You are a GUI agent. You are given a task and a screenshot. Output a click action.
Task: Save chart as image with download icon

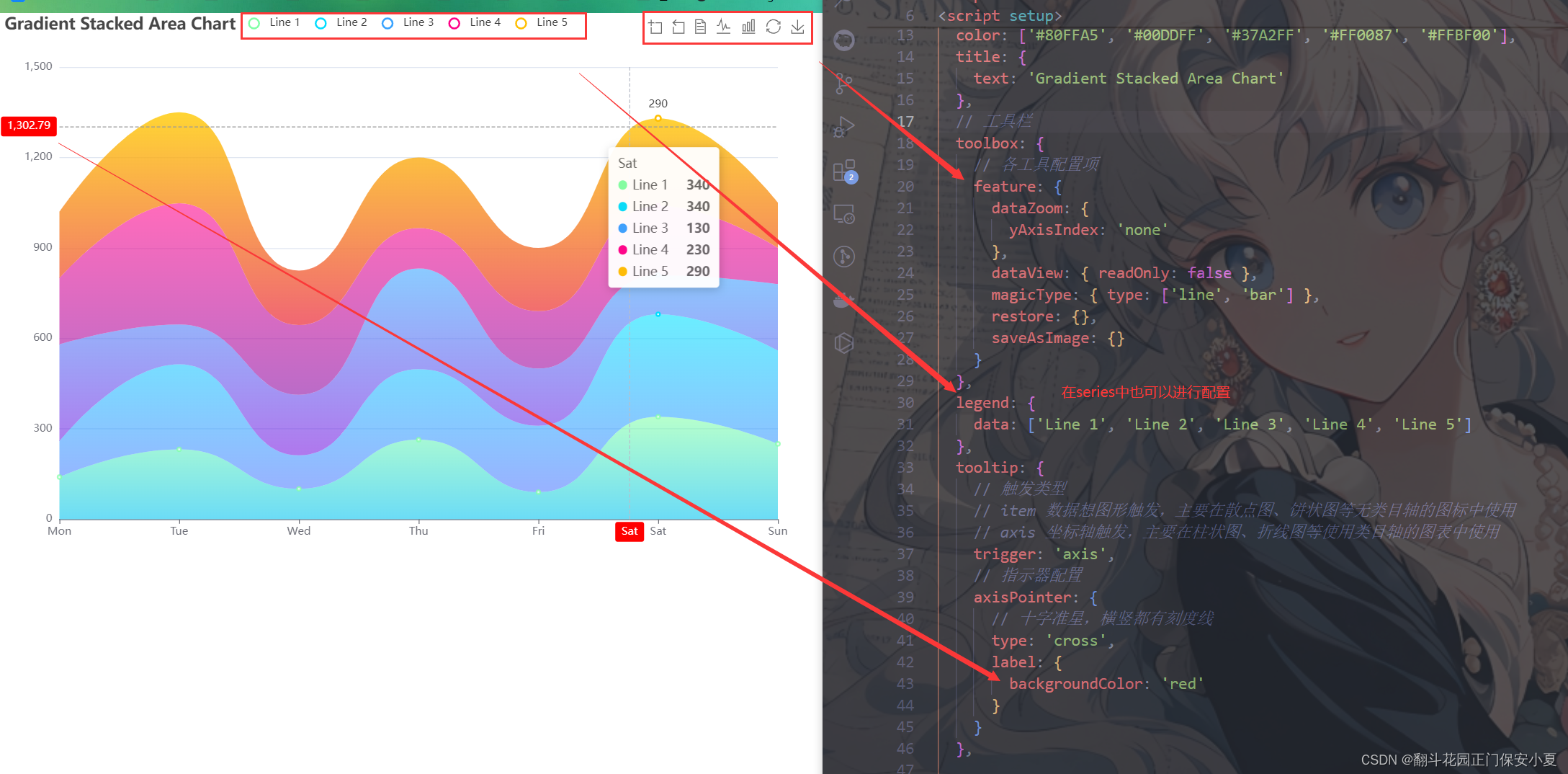click(x=797, y=27)
